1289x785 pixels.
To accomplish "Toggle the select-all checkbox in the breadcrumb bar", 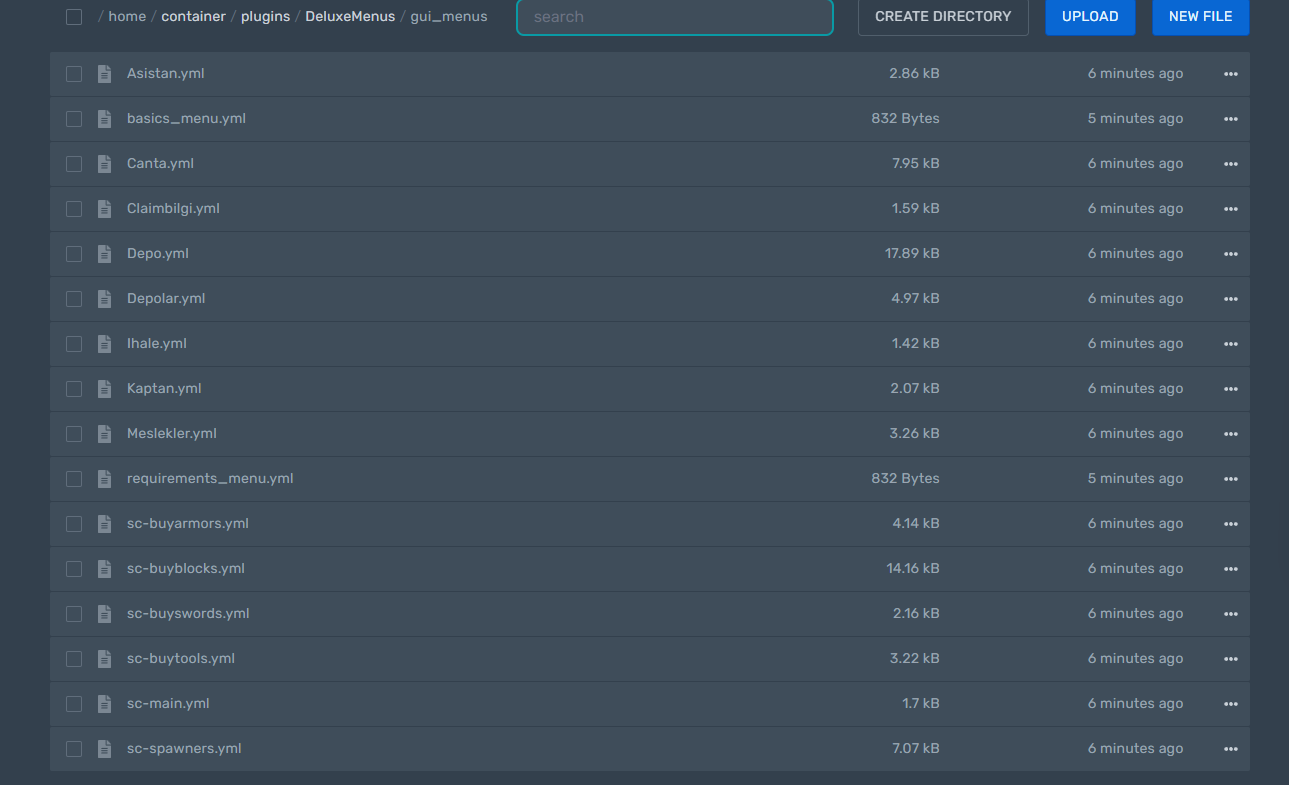I will pos(74,17).
